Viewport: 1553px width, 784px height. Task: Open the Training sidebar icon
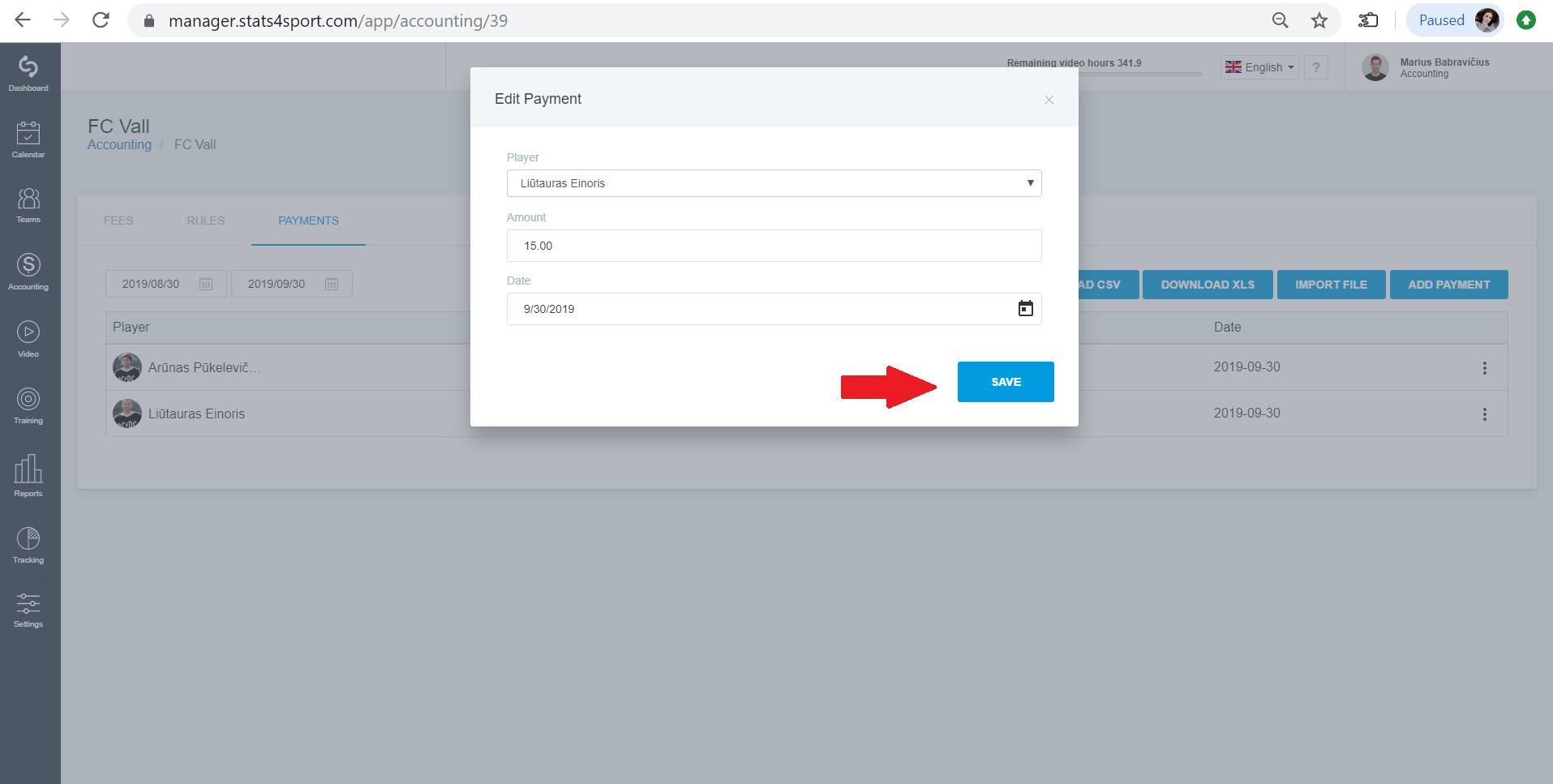click(x=28, y=405)
